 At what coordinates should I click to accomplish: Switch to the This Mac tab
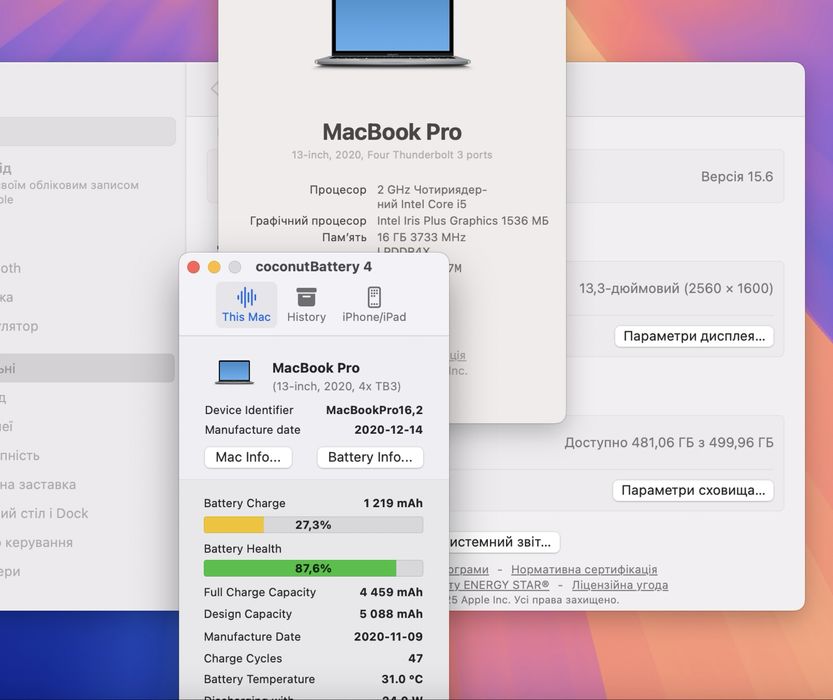point(246,305)
